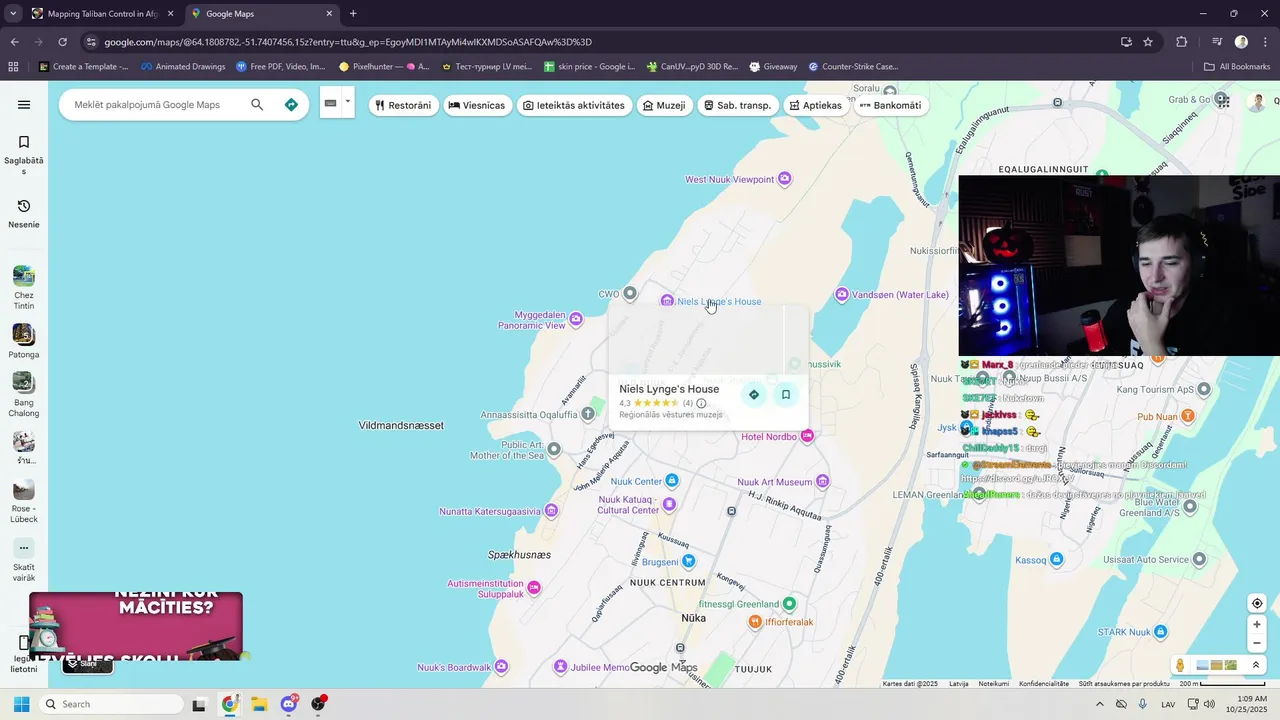Click Iffiorferalak restaurant marker
Viewport: 1280px width, 720px height.
pyautogui.click(x=755, y=622)
